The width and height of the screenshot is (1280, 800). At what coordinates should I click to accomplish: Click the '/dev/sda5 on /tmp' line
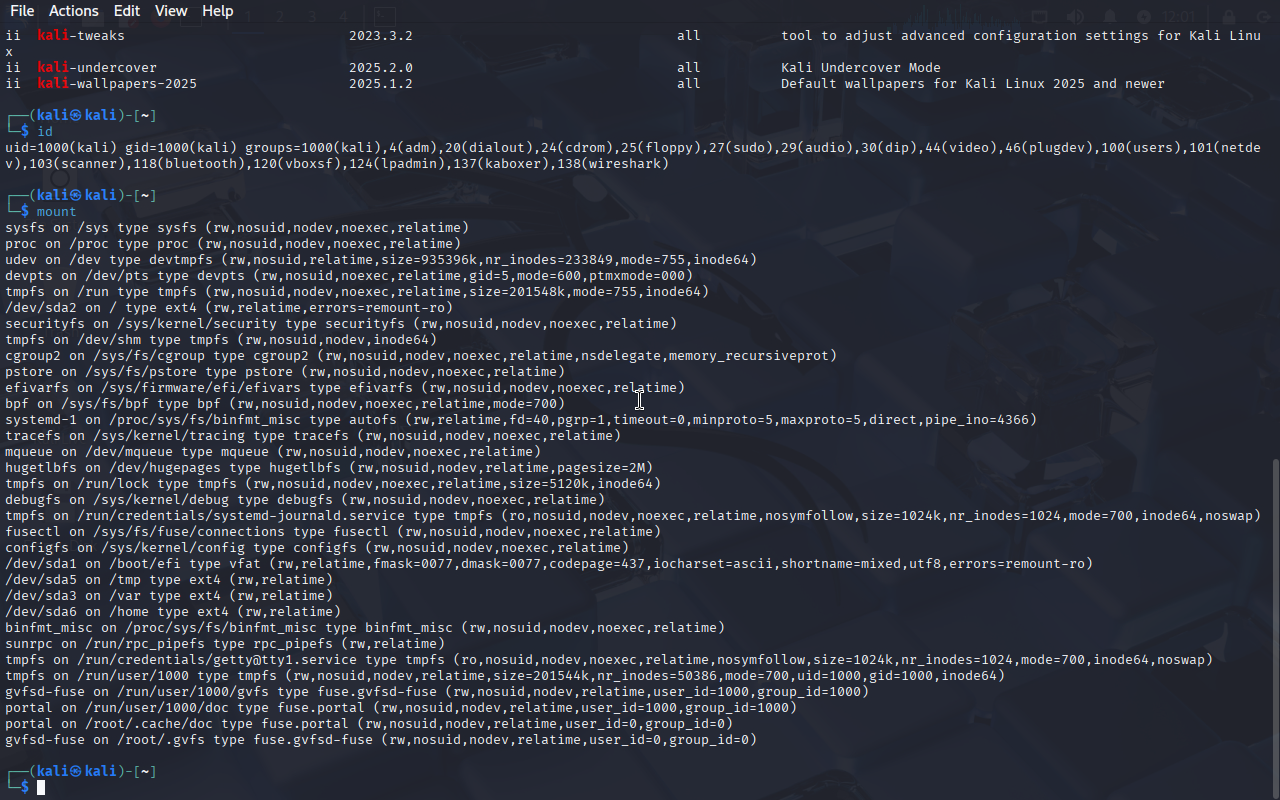tap(169, 580)
